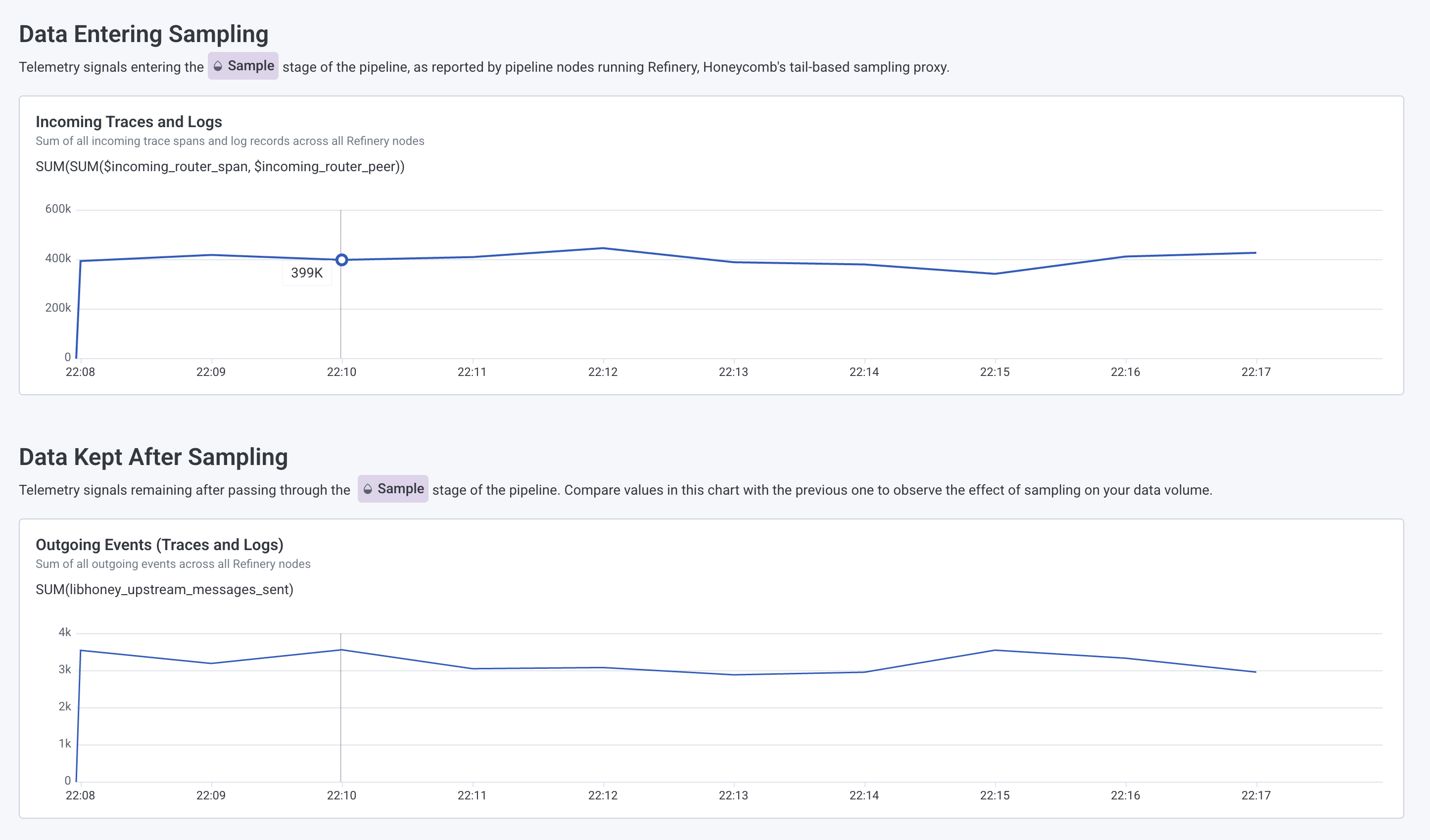Click the Outgoing Events chart title

pyautogui.click(x=160, y=545)
